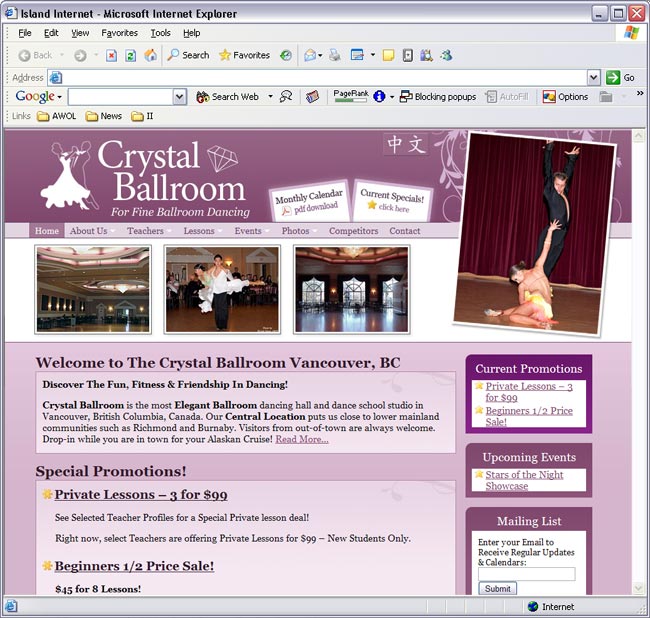Open the Help menu
Screen dimensions: 650x618
click(192, 33)
